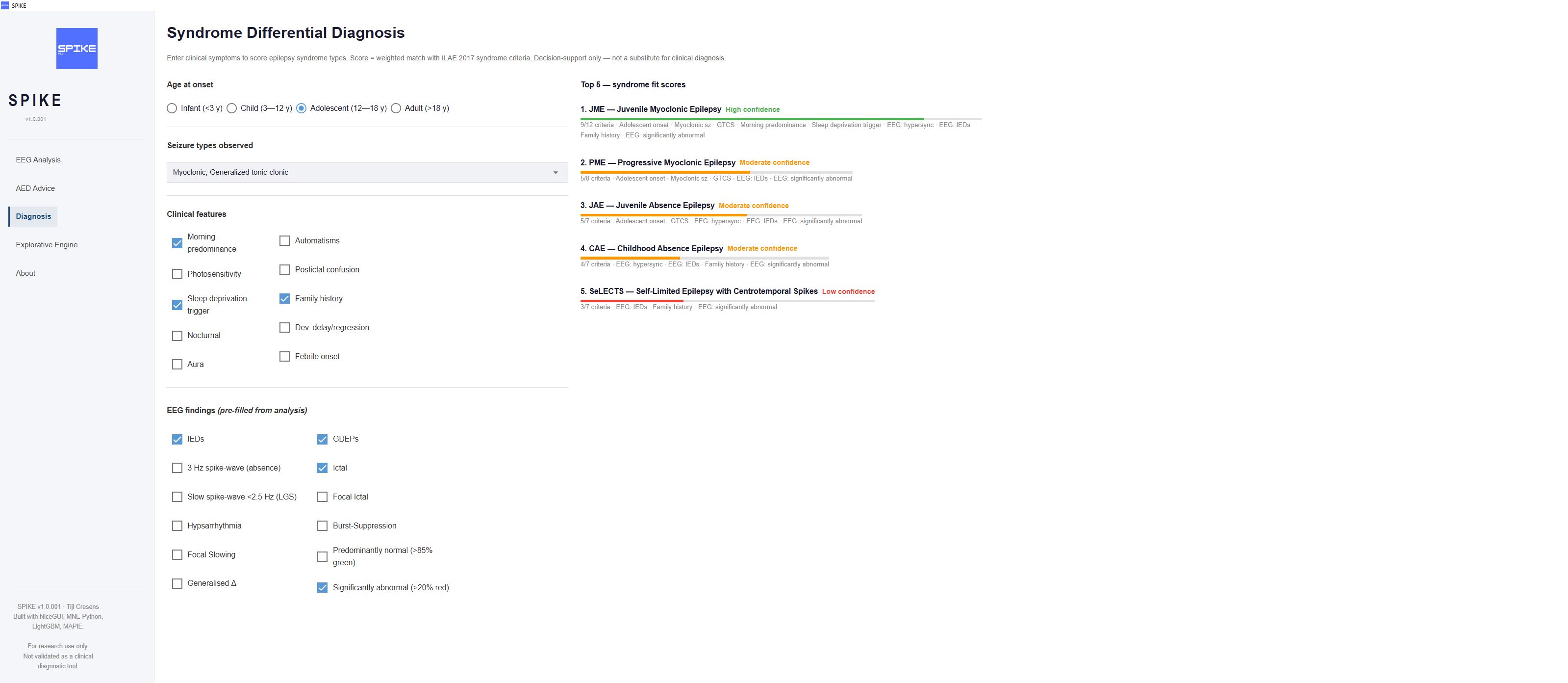Click the Low confidence label for SeLECTS
This screenshot has width=1568, height=683.
[848, 292]
